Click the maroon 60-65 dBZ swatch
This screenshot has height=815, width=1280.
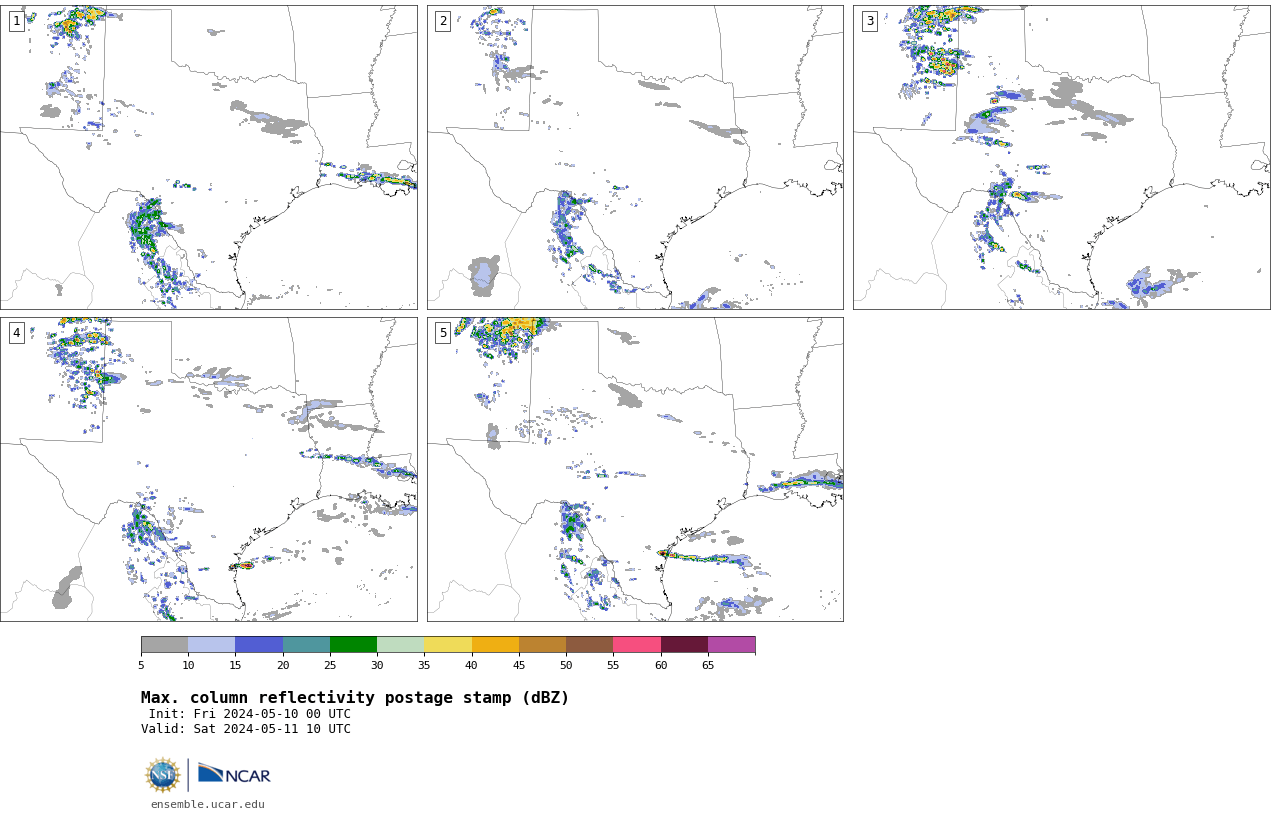[x=684, y=644]
